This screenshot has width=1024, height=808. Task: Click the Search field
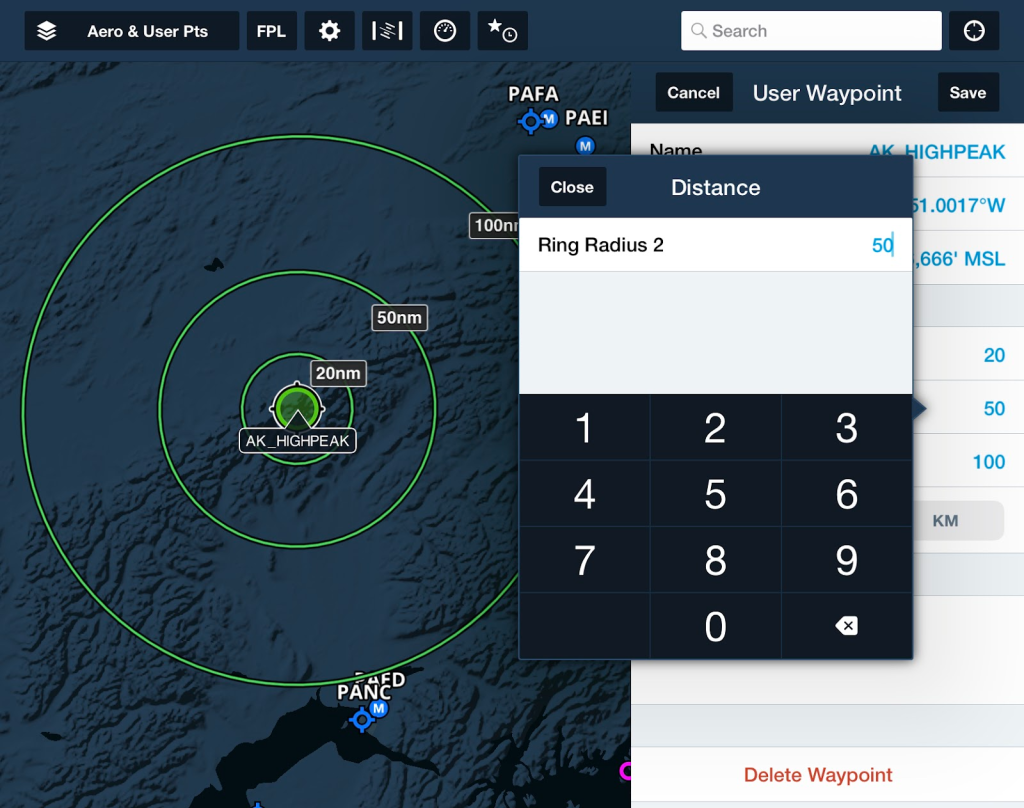pyautogui.click(x=811, y=31)
